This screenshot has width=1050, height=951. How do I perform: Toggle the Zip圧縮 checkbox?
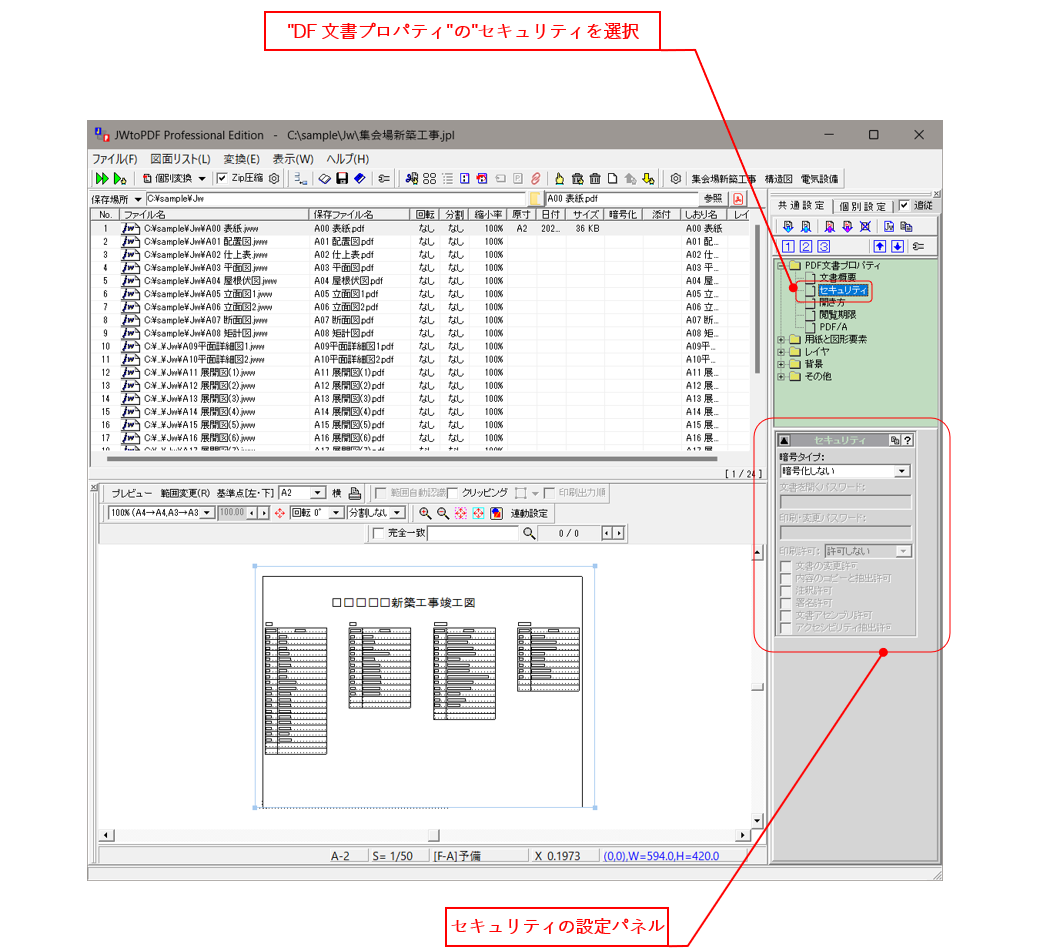[x=222, y=178]
